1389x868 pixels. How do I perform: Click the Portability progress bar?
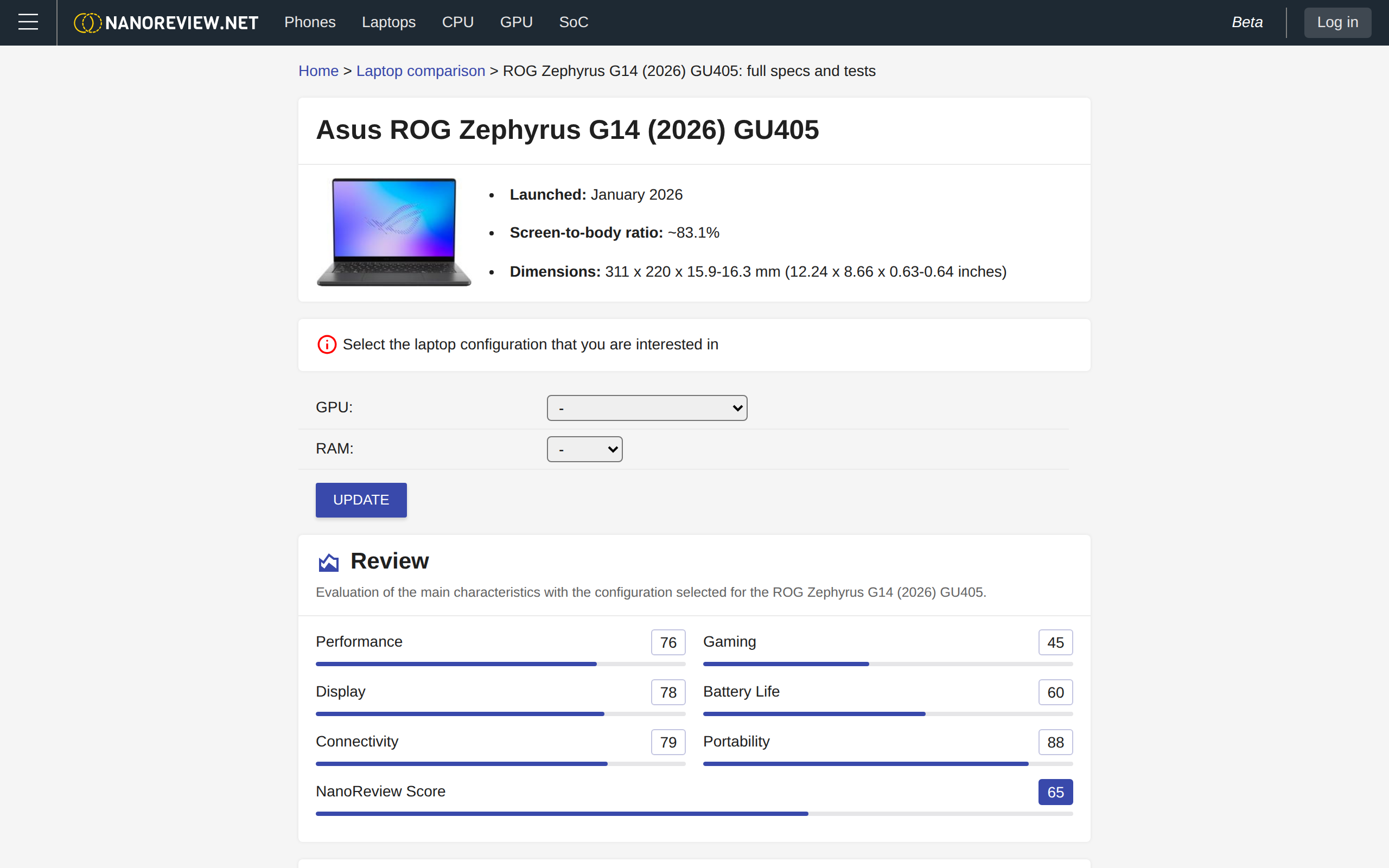tap(888, 764)
